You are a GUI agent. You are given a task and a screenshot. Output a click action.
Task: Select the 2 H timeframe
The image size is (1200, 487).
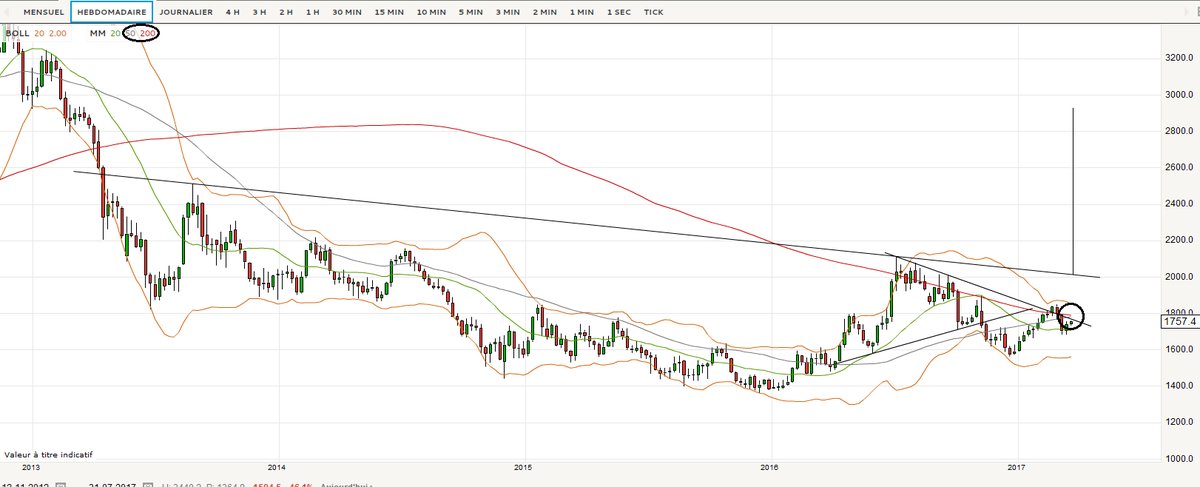[x=286, y=12]
